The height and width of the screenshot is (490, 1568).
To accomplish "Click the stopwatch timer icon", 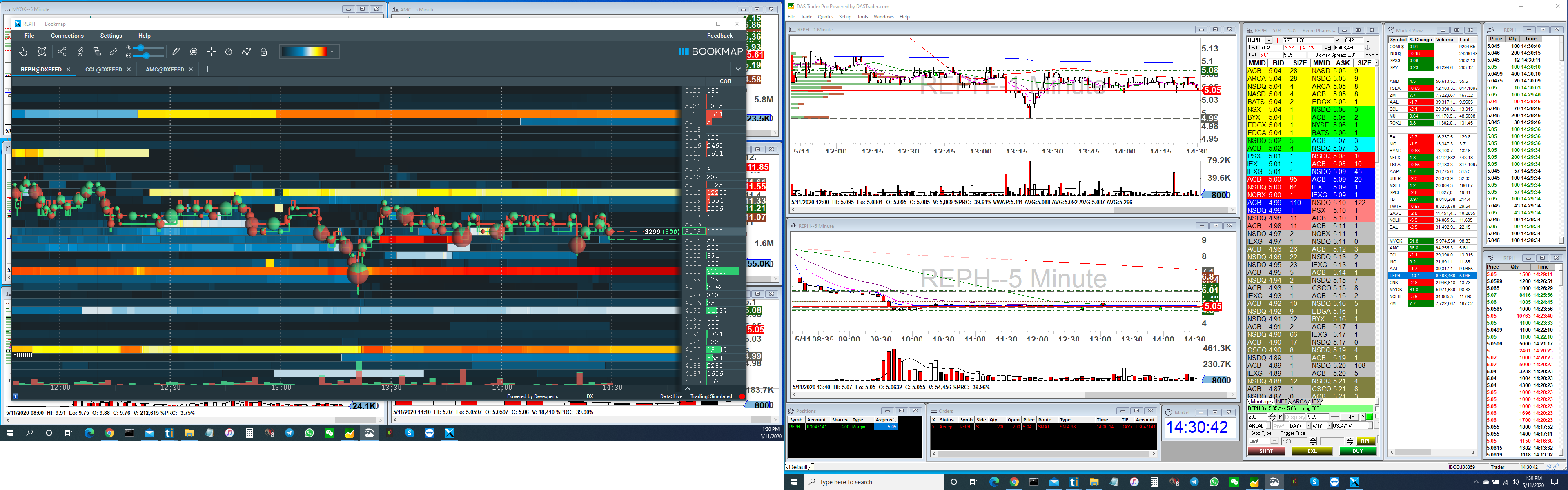I will coord(229,52).
